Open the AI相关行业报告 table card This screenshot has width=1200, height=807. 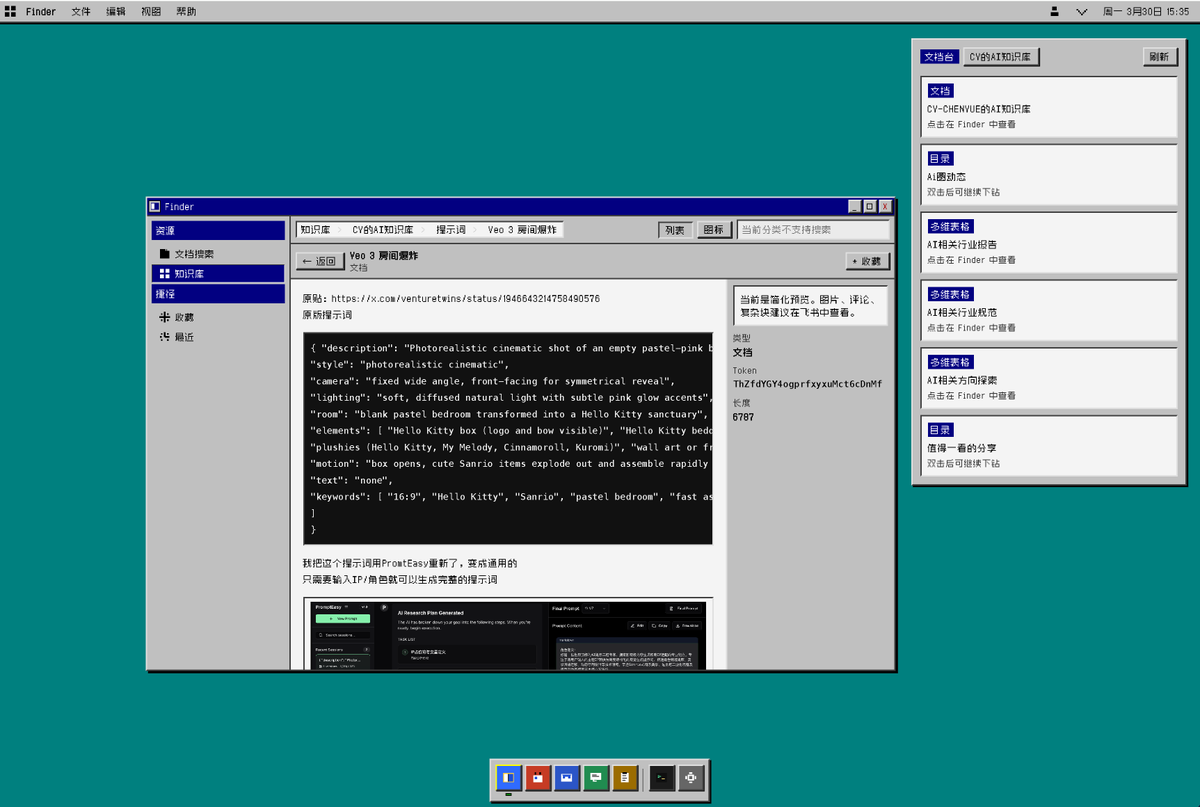pos(1049,243)
